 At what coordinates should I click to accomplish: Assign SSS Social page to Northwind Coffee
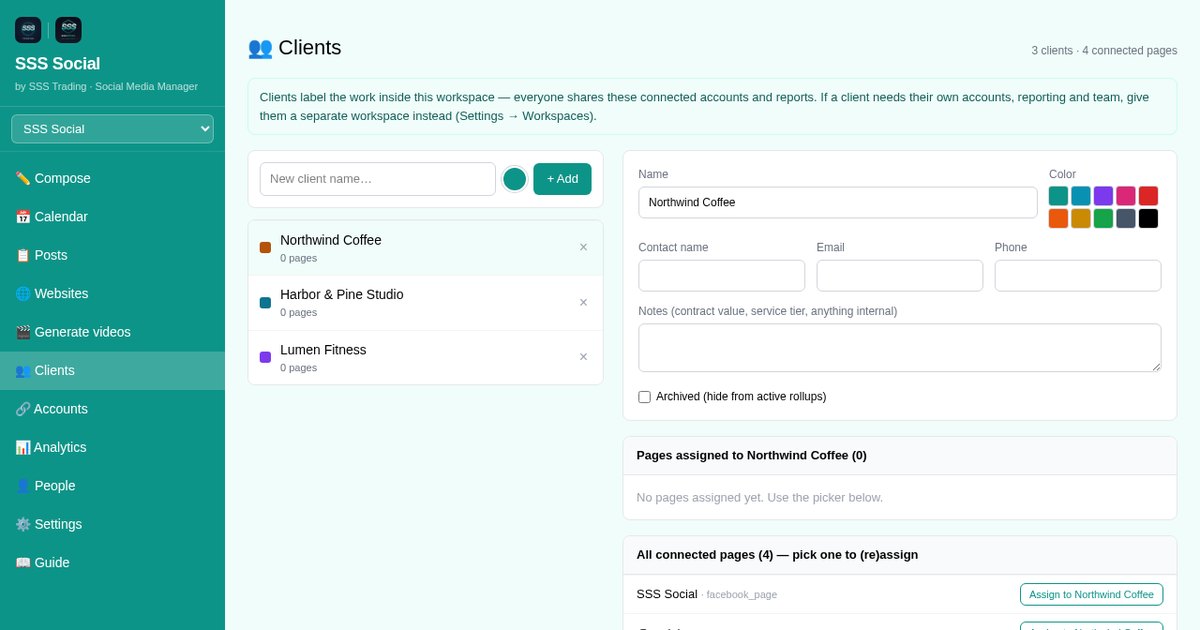coord(1091,594)
